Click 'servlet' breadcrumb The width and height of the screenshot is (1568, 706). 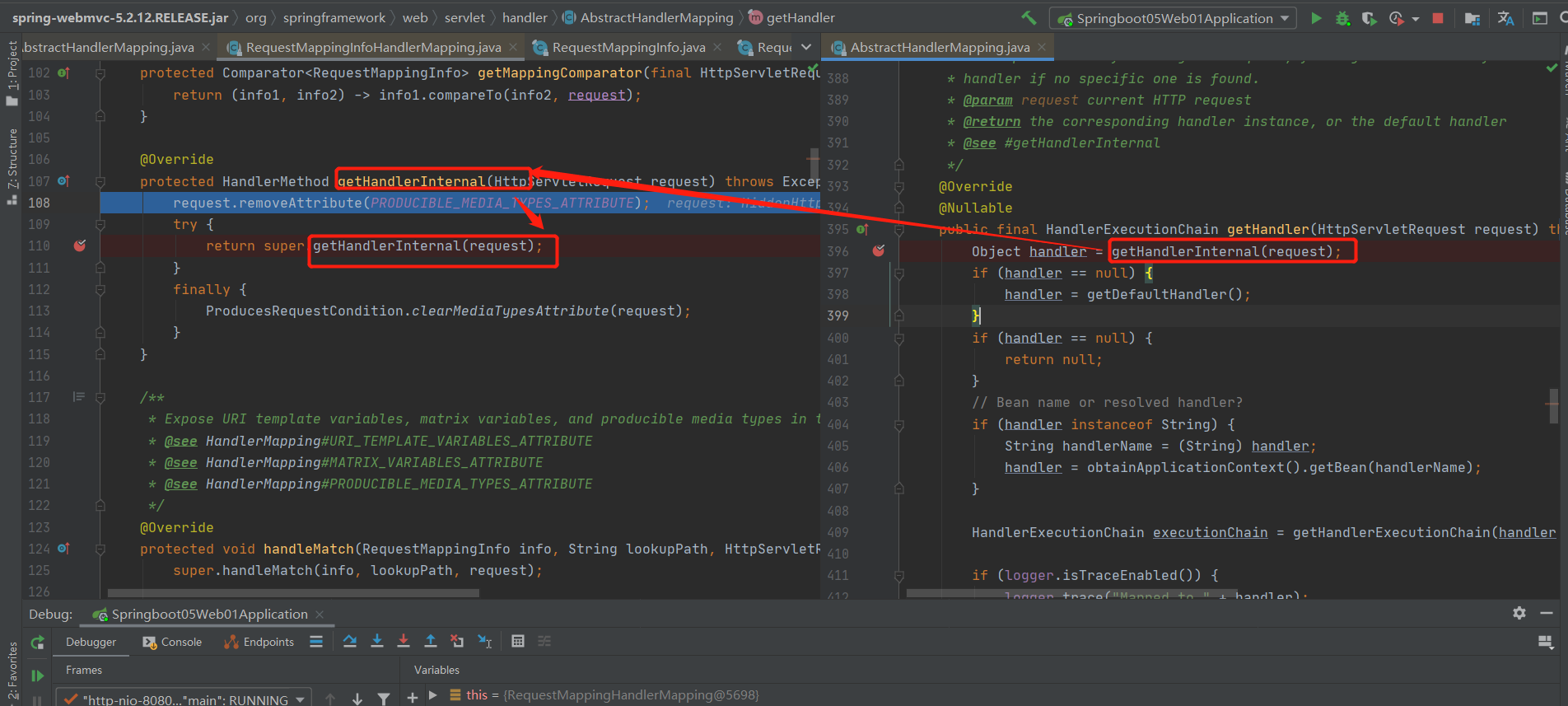464,17
